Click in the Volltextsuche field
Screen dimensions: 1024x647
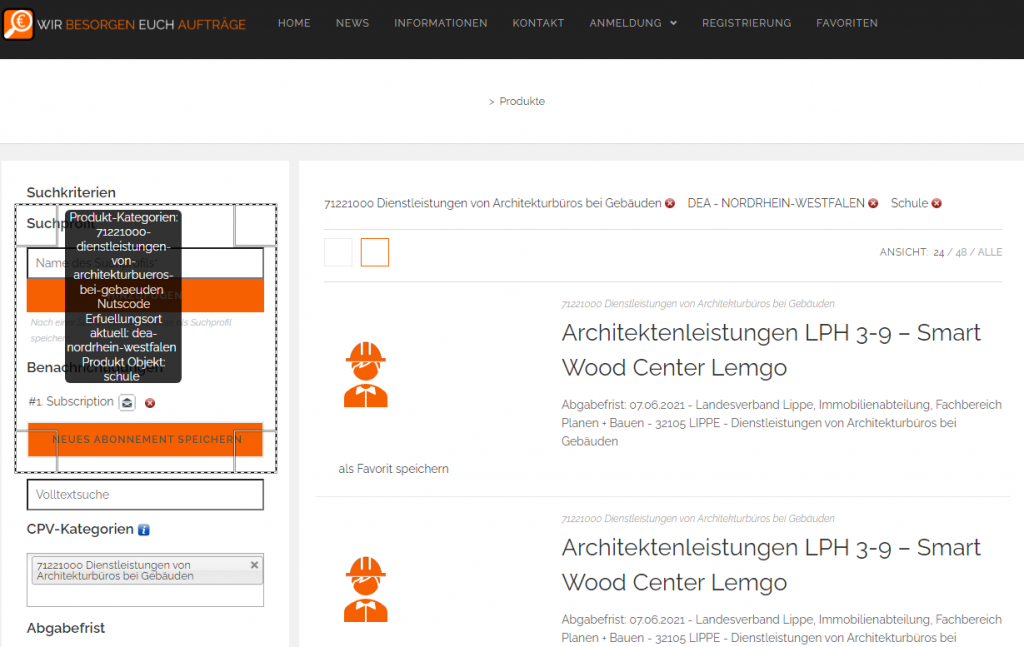click(x=145, y=494)
